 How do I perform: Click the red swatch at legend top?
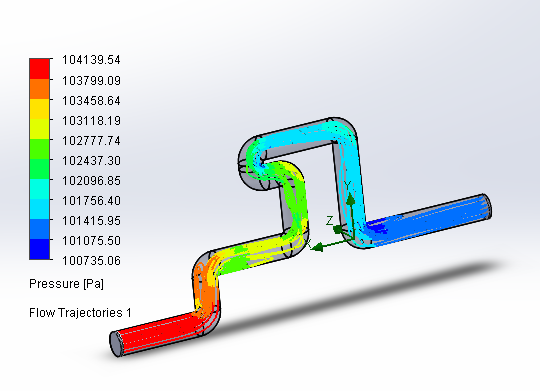pos(40,69)
